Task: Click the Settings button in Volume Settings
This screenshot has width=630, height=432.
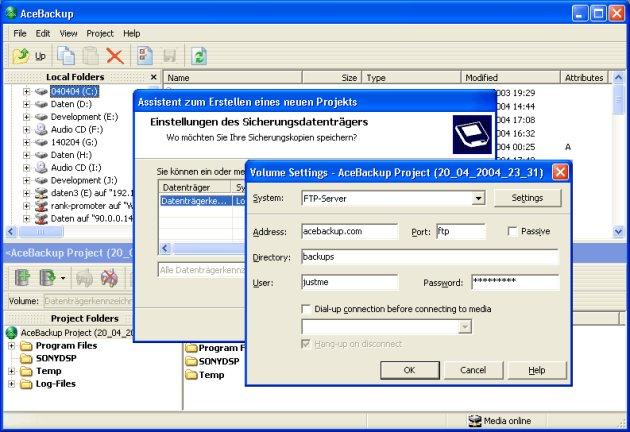Action: [x=527, y=198]
